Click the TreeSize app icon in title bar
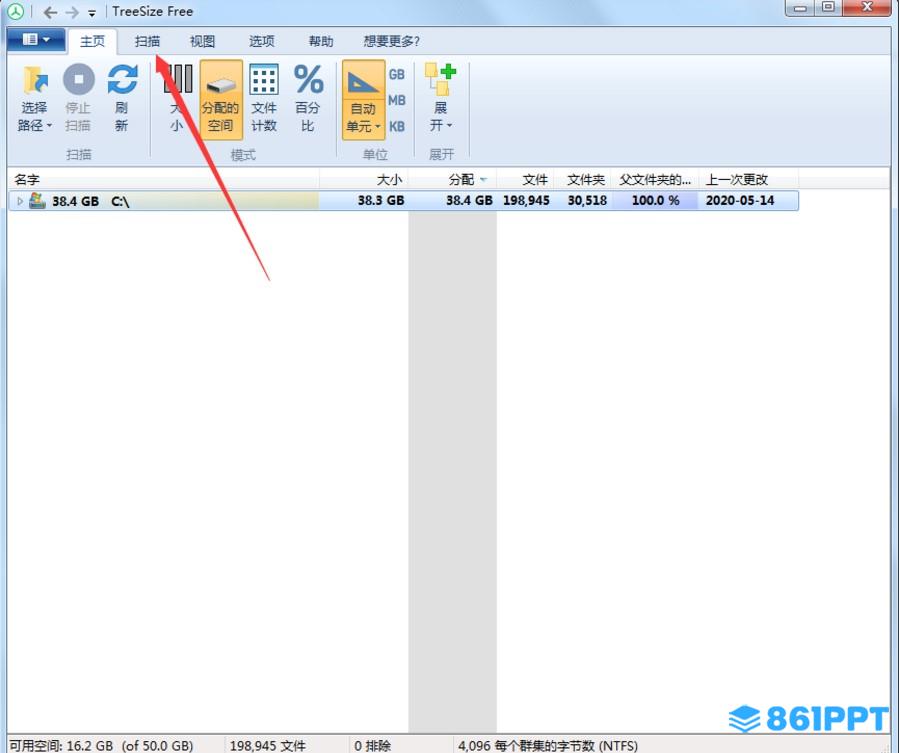Viewport: 899px width, 753px height. click(15, 11)
